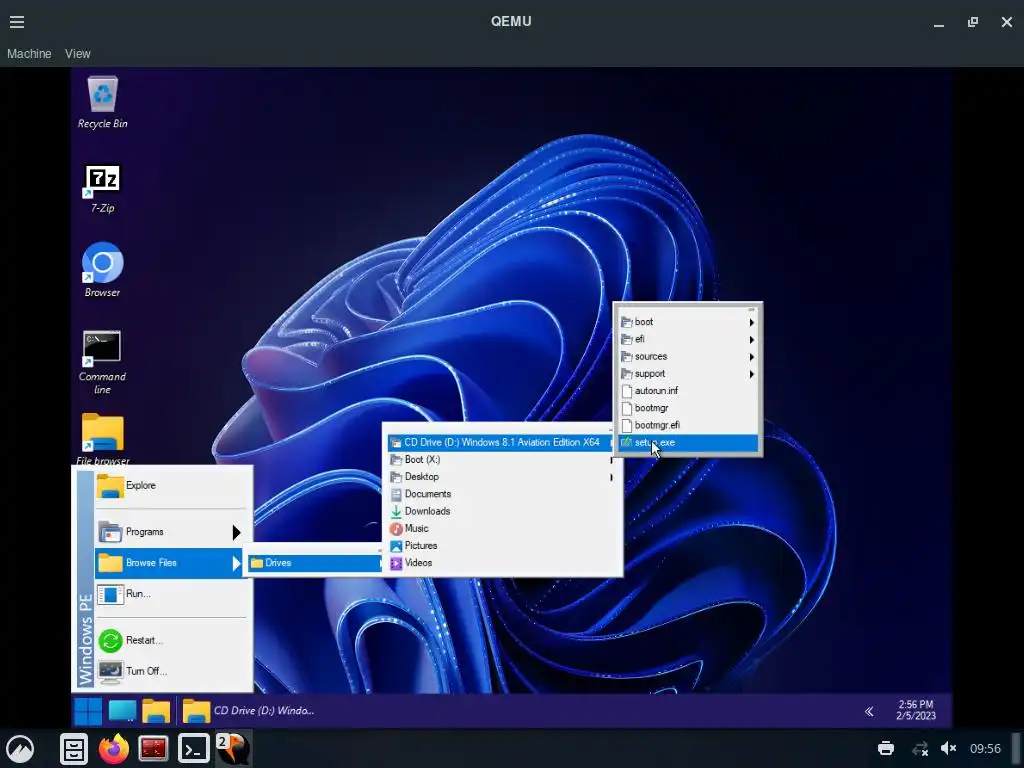
Task: Click the muted volume tray icon
Action: coord(949,748)
